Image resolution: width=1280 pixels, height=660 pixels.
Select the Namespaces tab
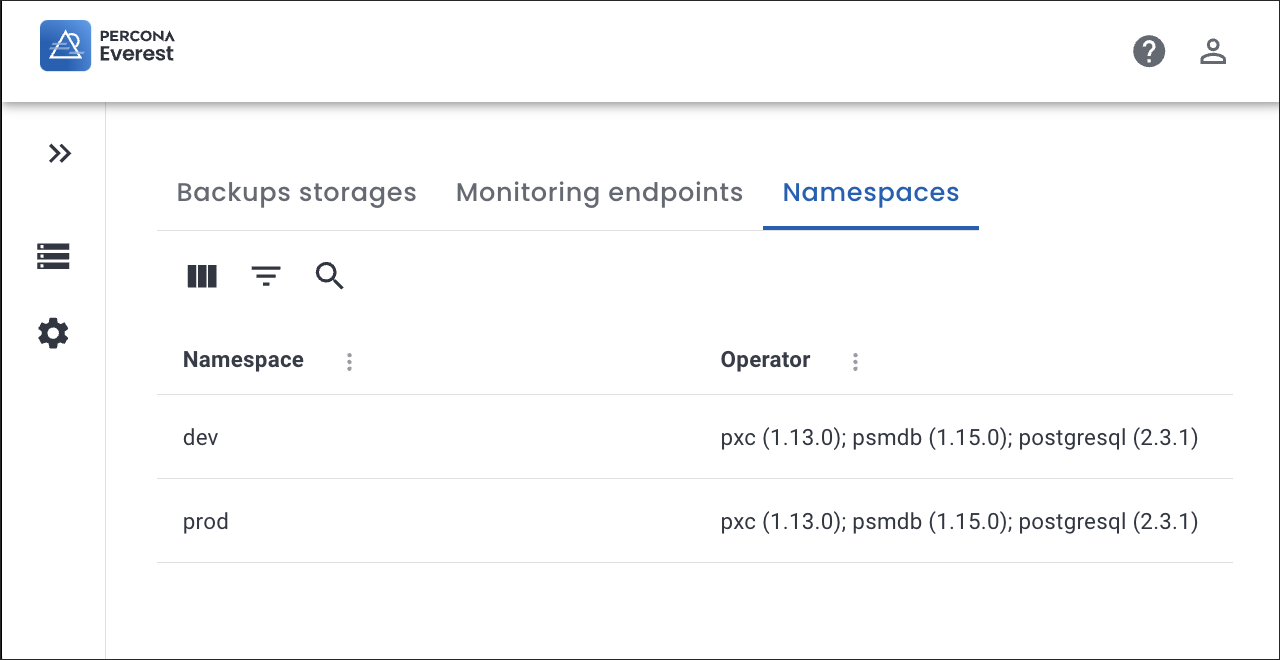tap(870, 192)
